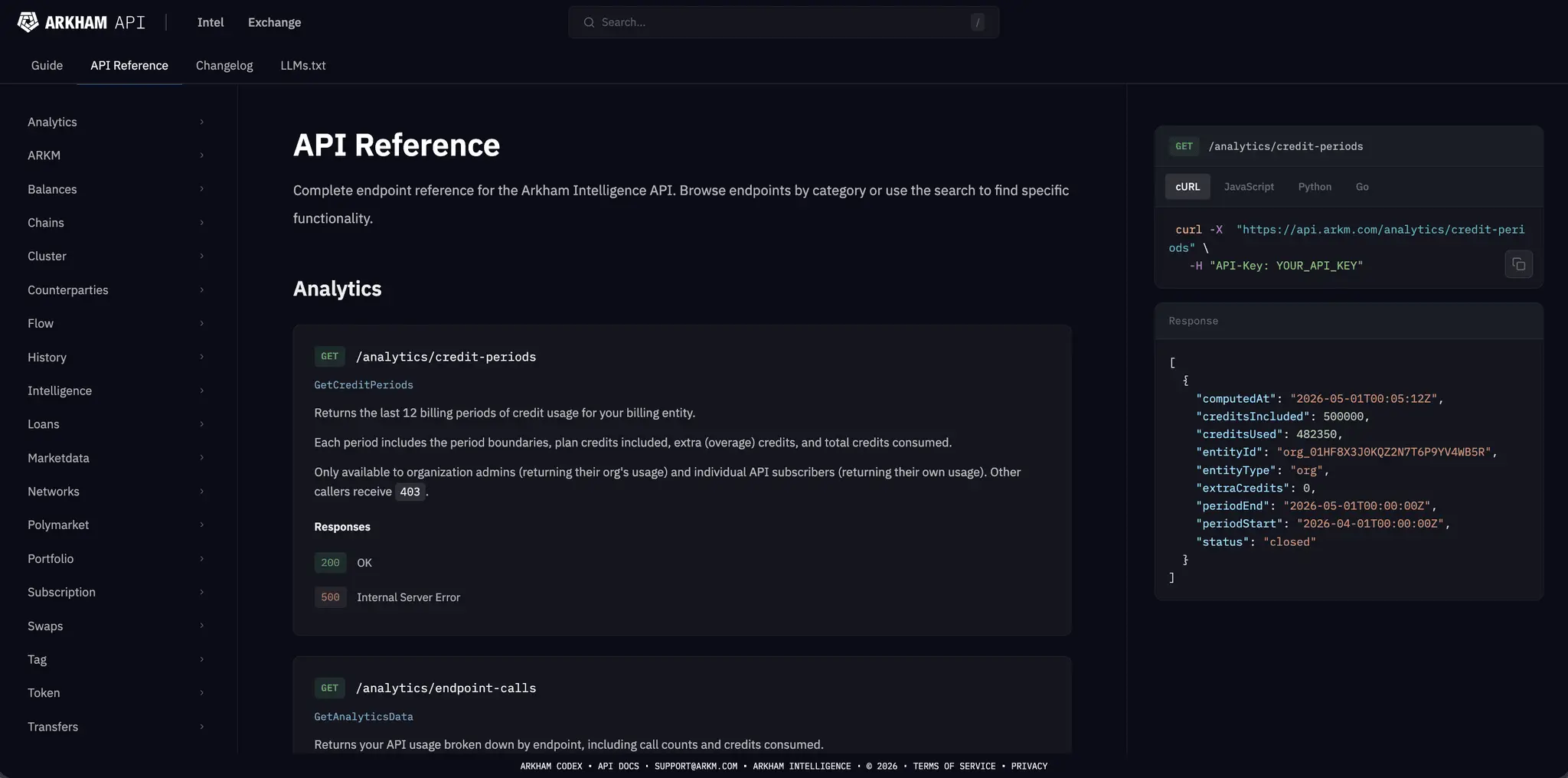Open the Swaps sidebar section
The height and width of the screenshot is (778, 1568).
click(x=116, y=626)
